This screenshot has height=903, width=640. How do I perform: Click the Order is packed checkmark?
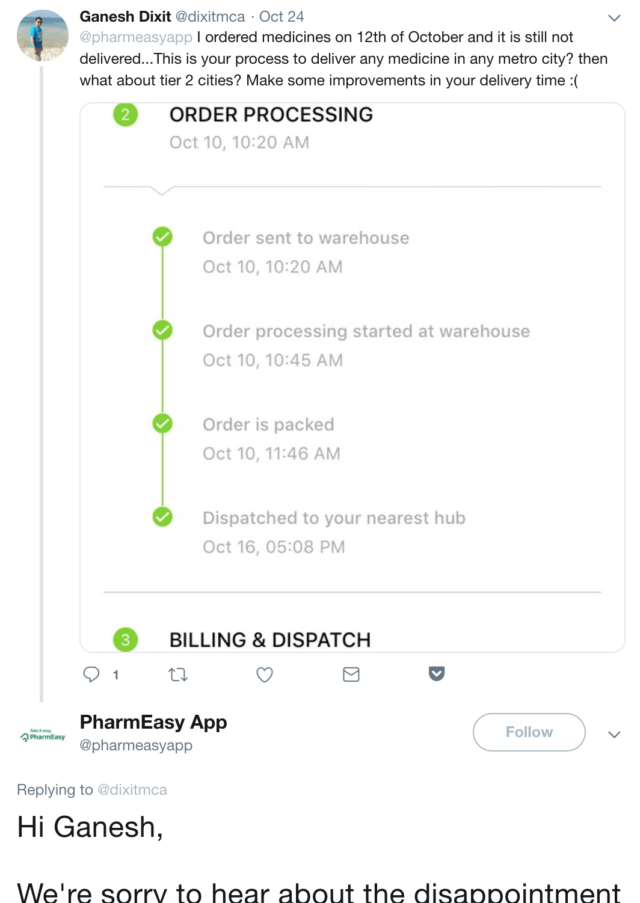[x=161, y=424]
